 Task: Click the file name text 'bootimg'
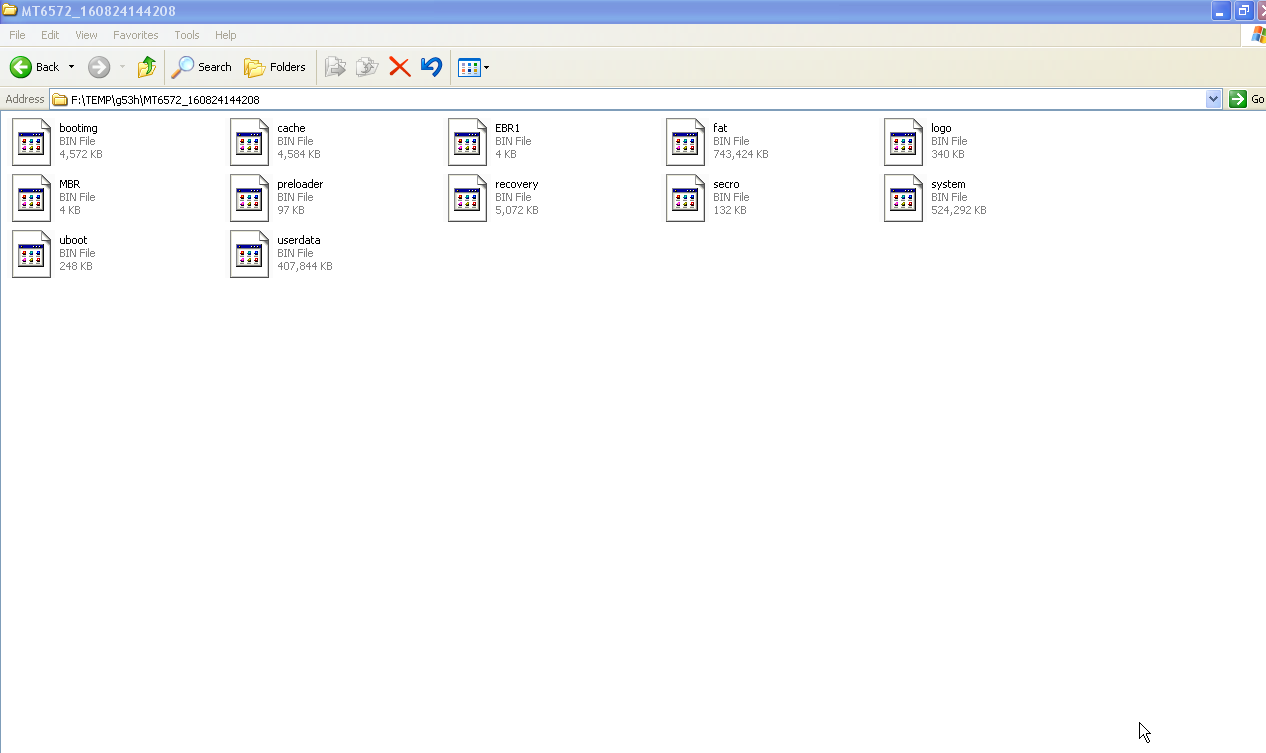pos(78,128)
